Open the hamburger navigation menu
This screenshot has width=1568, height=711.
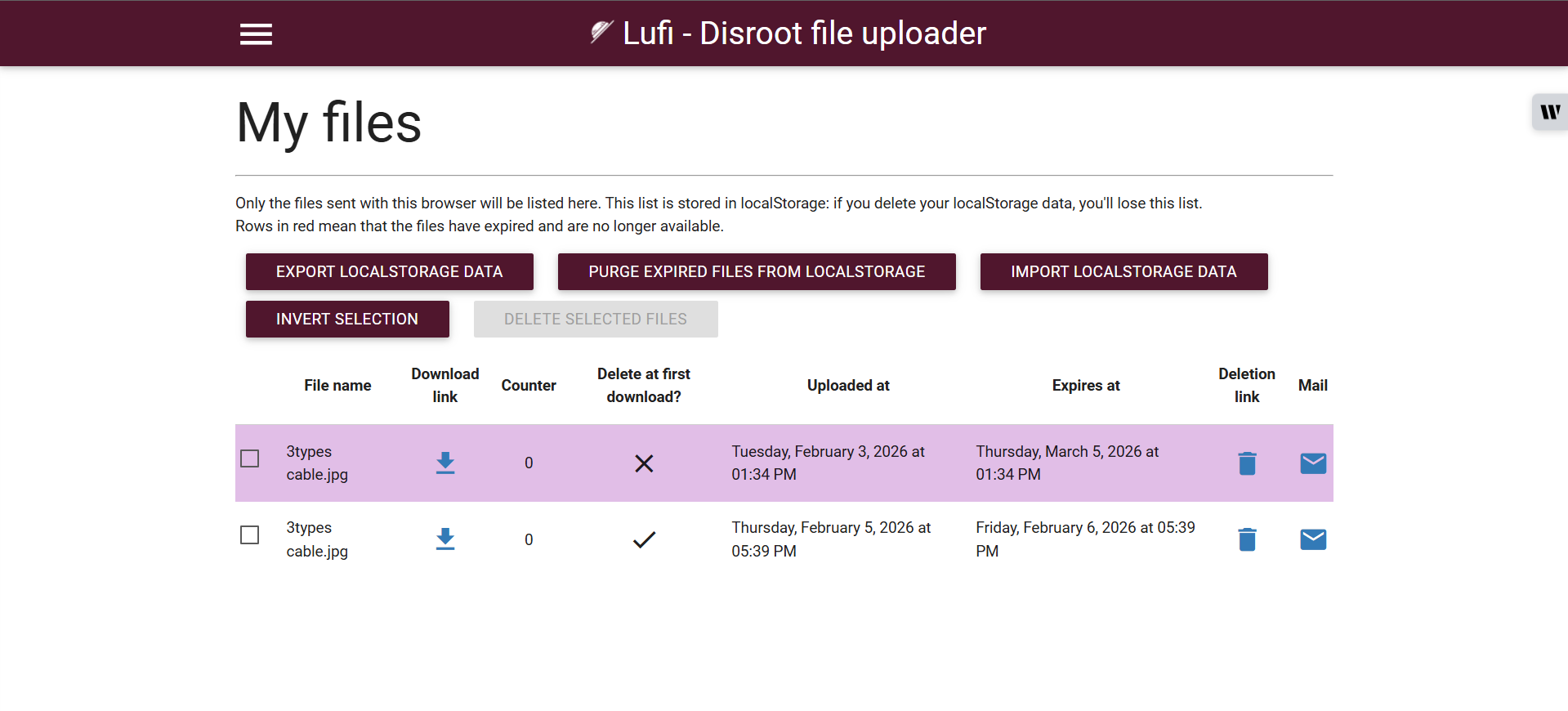point(256,34)
